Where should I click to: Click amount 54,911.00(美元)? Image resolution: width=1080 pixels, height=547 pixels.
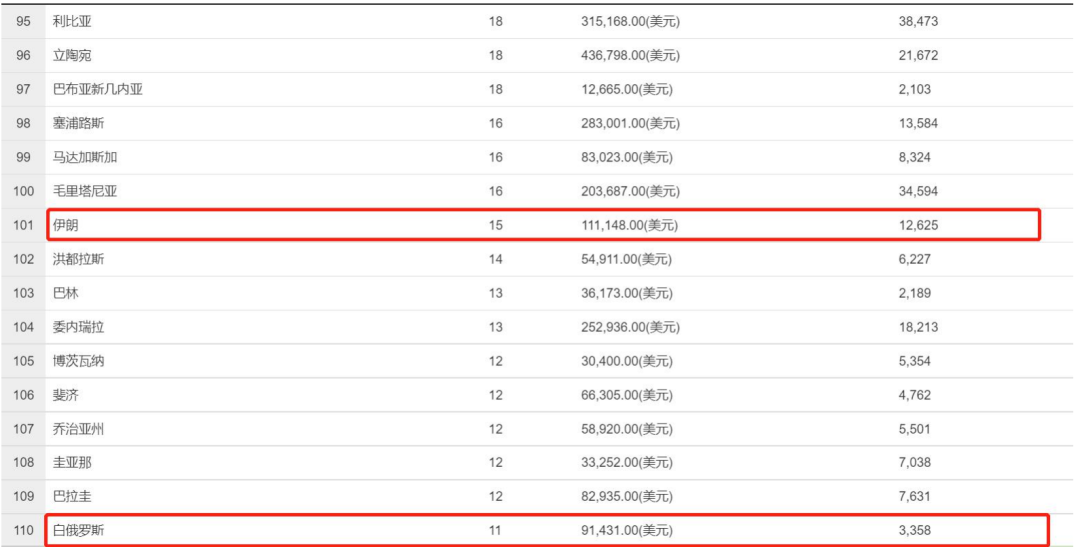click(627, 259)
